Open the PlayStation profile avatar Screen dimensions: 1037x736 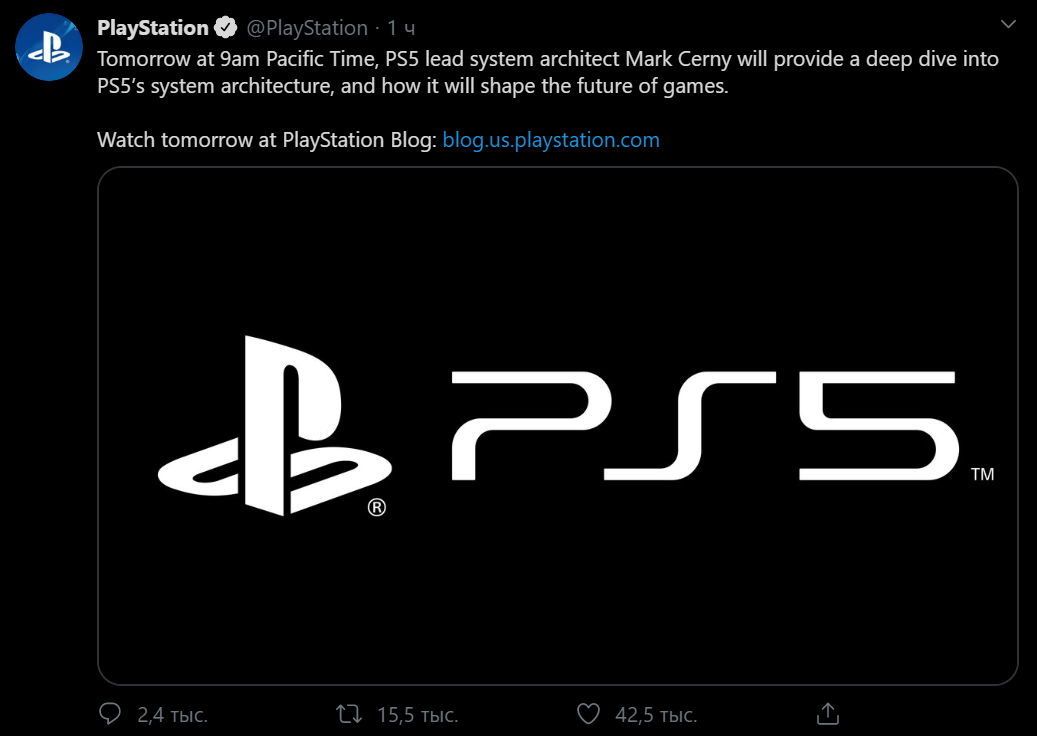pos(48,47)
